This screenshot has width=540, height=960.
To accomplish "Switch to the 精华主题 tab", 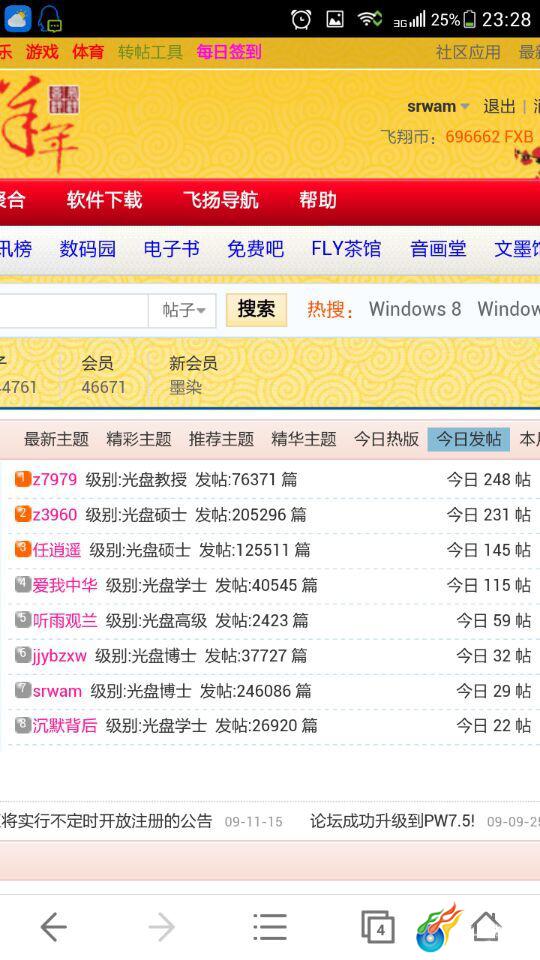I will pos(304,439).
